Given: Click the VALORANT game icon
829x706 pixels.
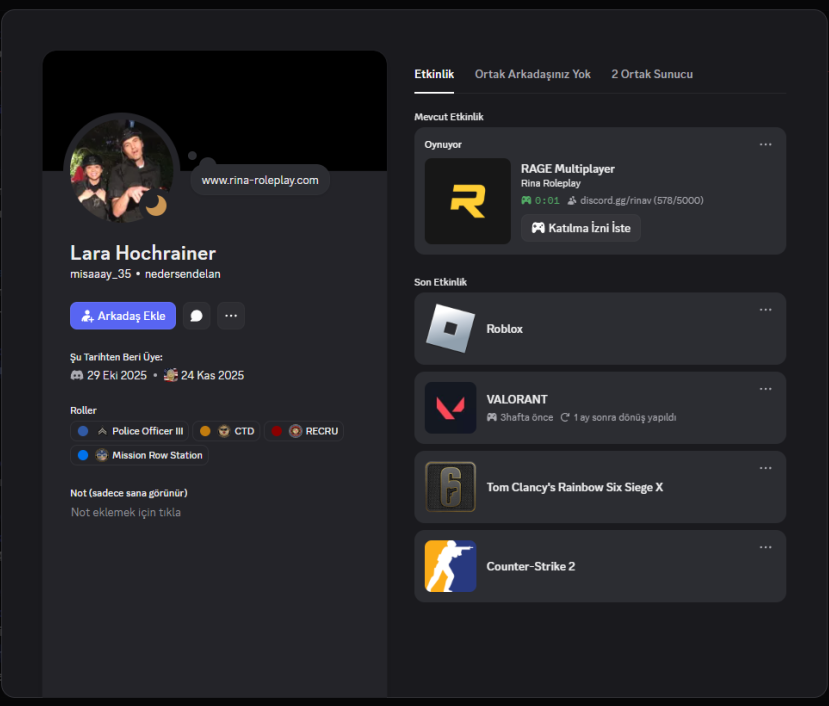Looking at the screenshot, I should (450, 408).
